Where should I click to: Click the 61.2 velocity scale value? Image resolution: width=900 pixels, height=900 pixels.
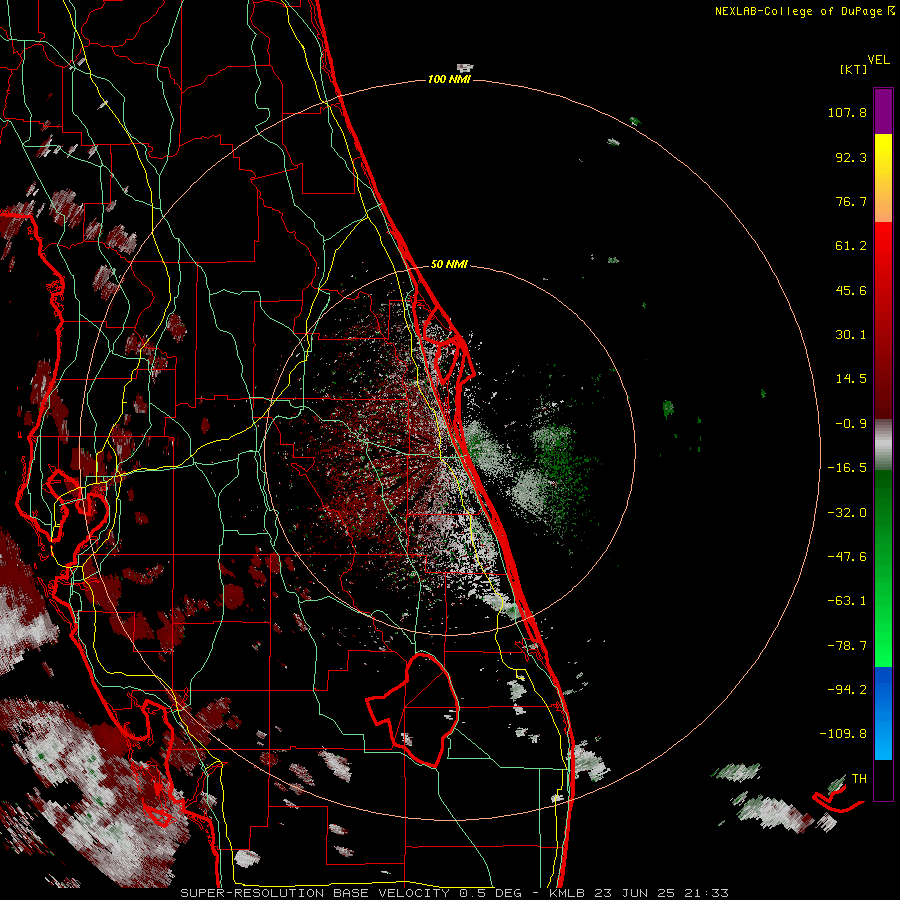pyautogui.click(x=851, y=246)
